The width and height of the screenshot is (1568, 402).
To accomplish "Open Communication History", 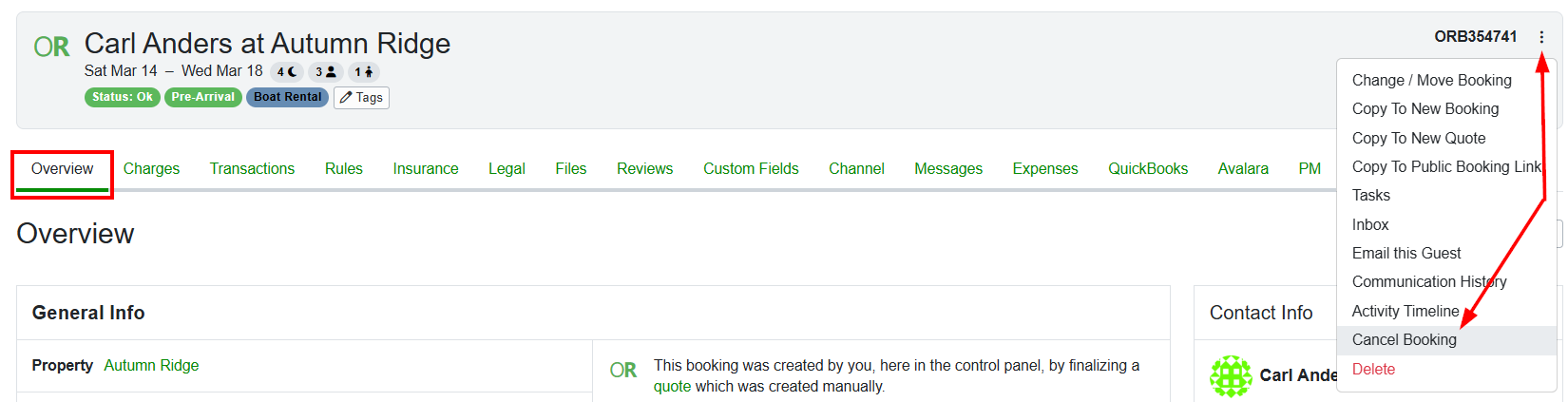I will [x=1446, y=282].
